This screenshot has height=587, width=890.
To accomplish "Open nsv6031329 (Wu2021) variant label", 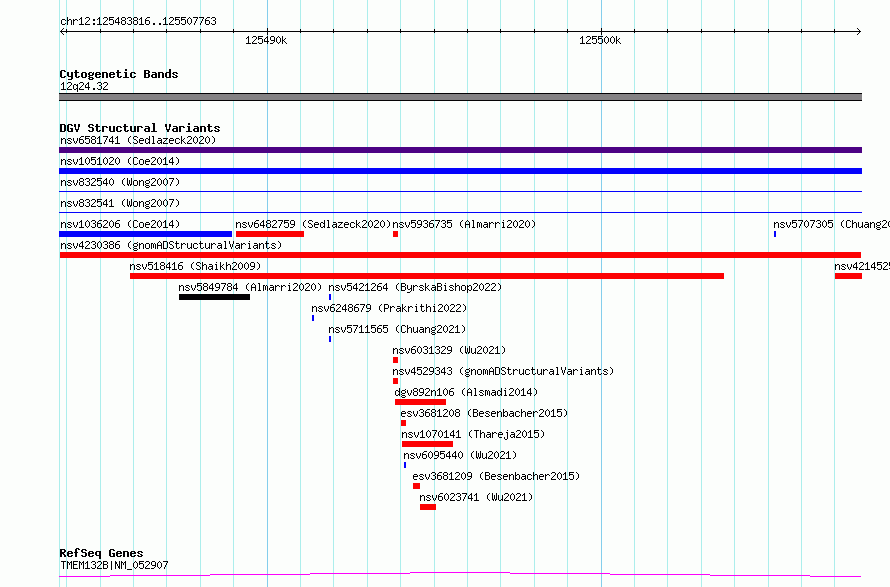I will (x=449, y=350).
